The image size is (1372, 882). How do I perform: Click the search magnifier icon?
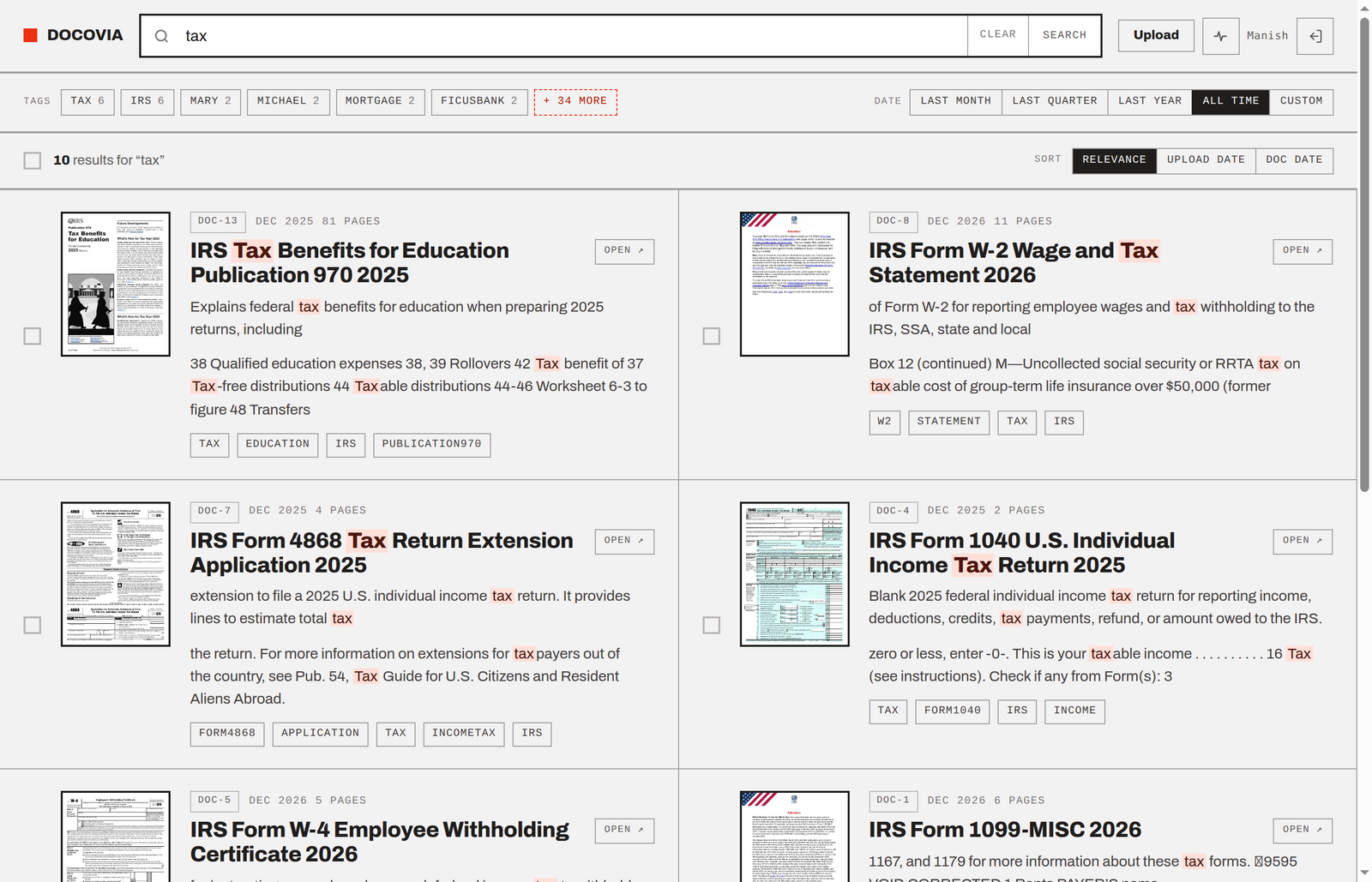161,36
